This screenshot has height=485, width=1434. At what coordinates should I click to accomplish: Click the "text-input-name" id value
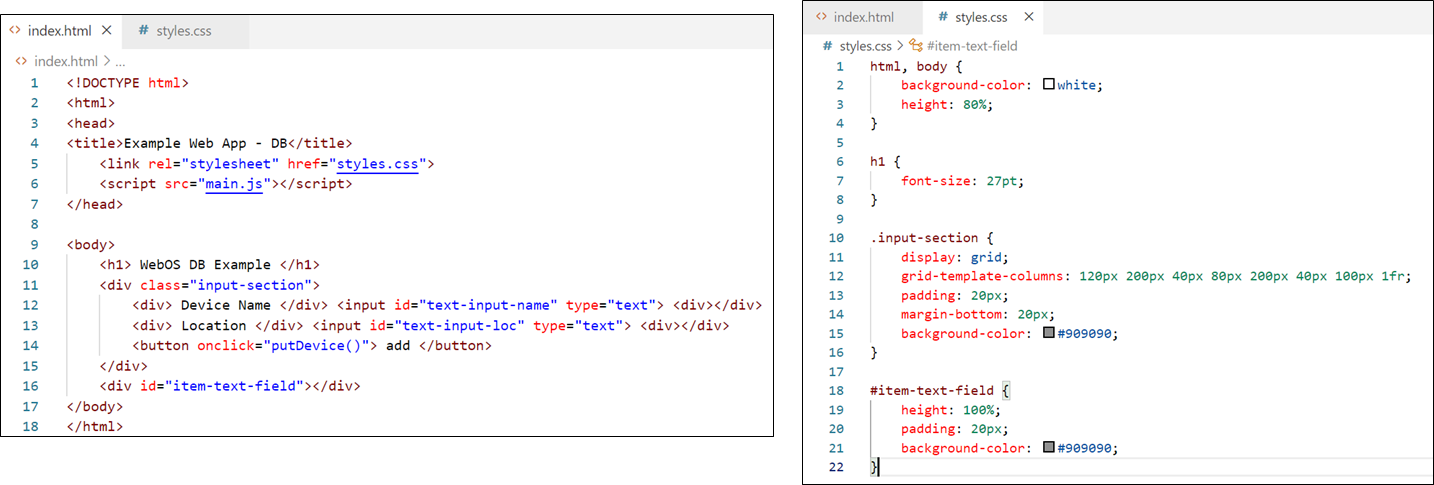click(x=489, y=305)
